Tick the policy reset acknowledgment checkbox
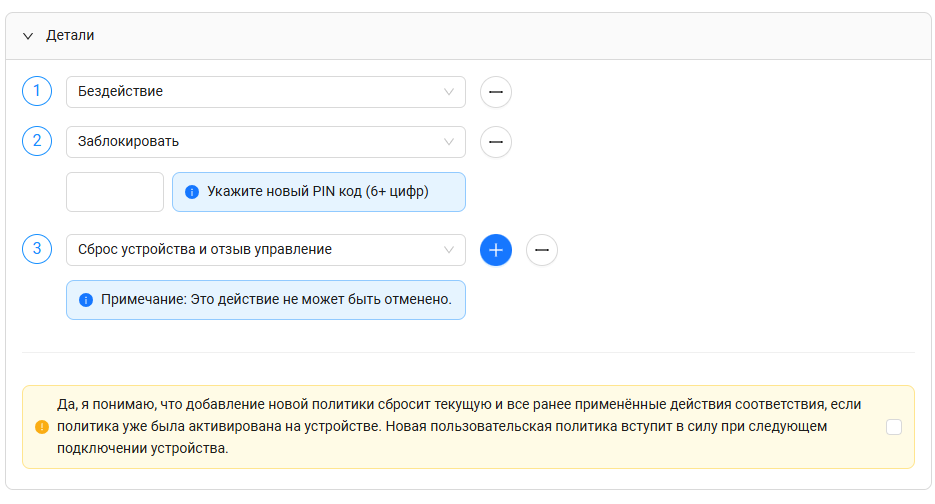This screenshot has height=504, width=935. [894, 427]
